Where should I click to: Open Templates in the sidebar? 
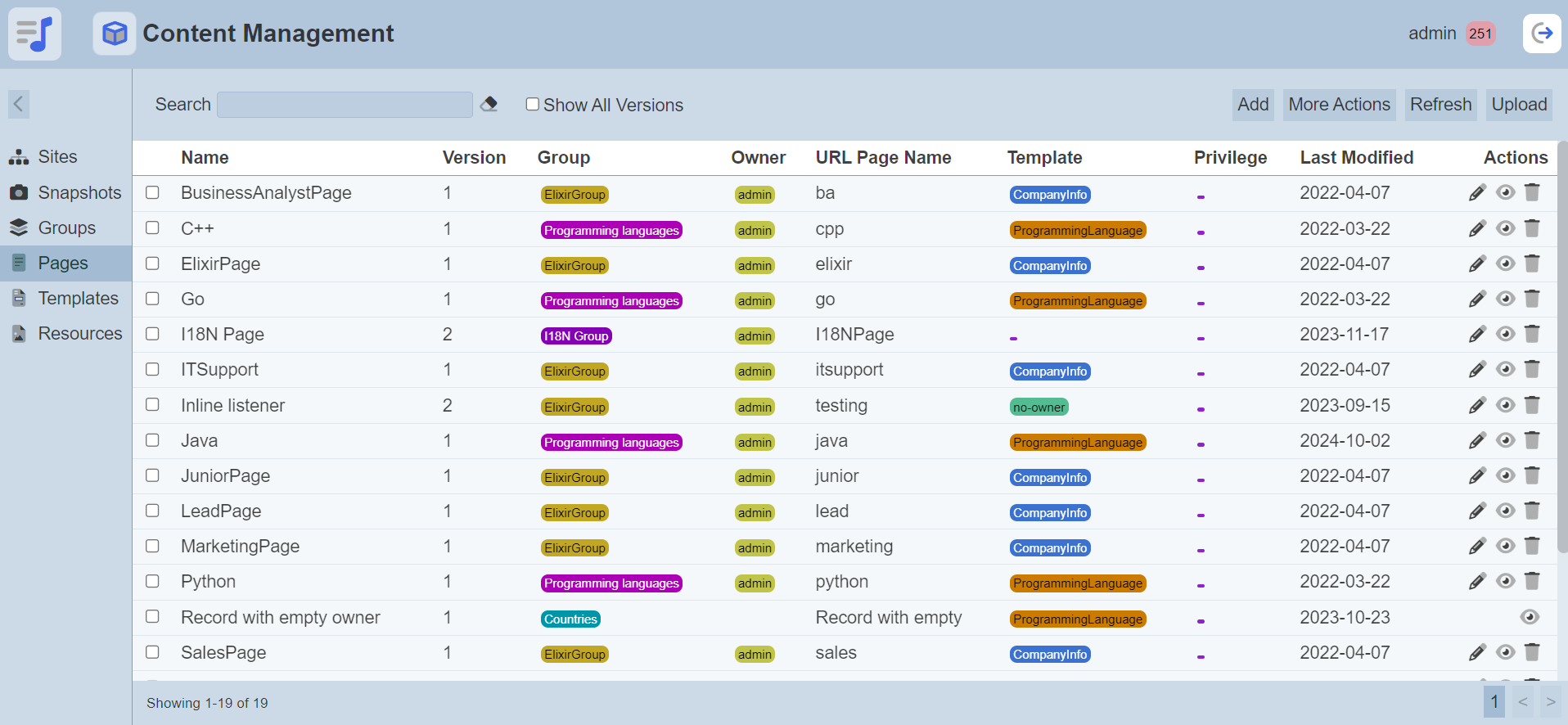coord(78,299)
